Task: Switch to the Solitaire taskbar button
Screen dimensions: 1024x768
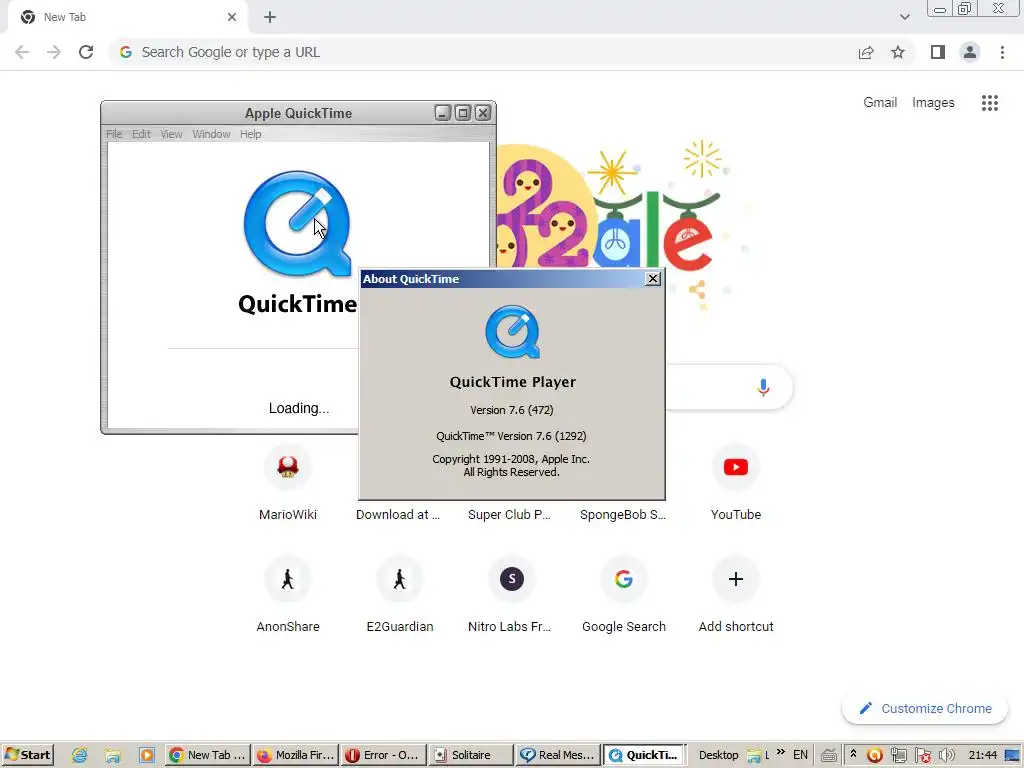Action: [x=470, y=755]
